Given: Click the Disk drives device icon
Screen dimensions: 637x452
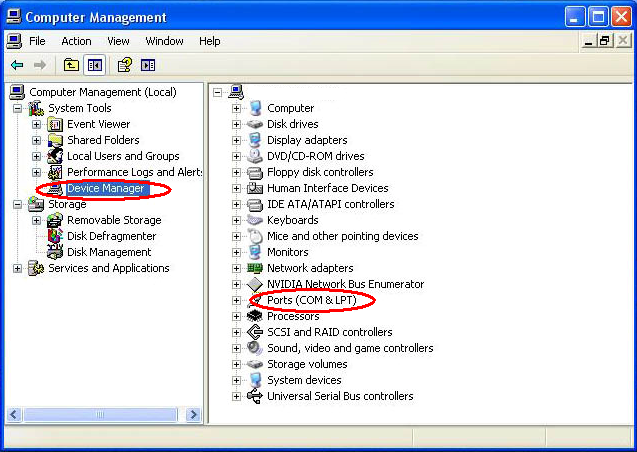Looking at the screenshot, I should coord(255,124).
